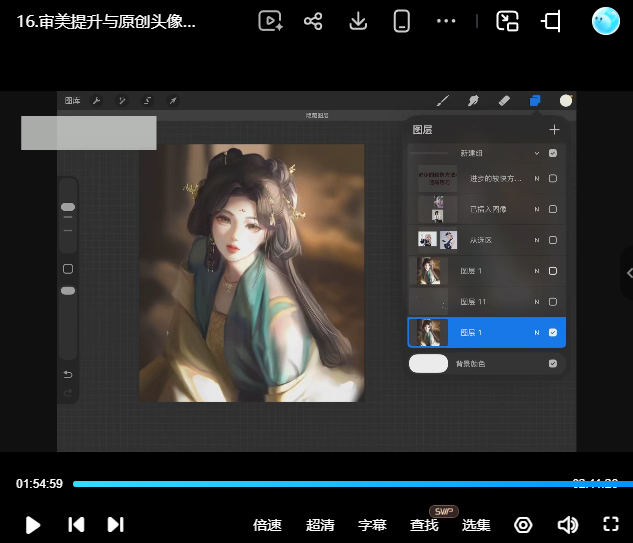This screenshot has width=633, height=543.
Task: Share this video
Action: [313, 21]
